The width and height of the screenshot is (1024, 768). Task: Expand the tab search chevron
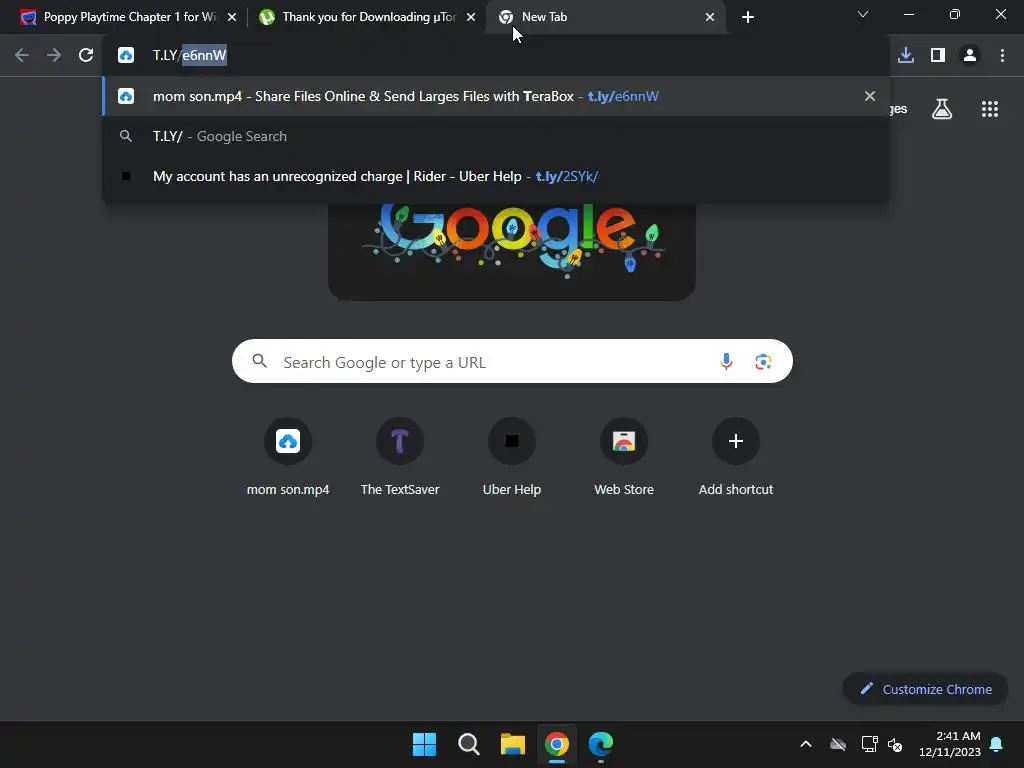(x=863, y=14)
